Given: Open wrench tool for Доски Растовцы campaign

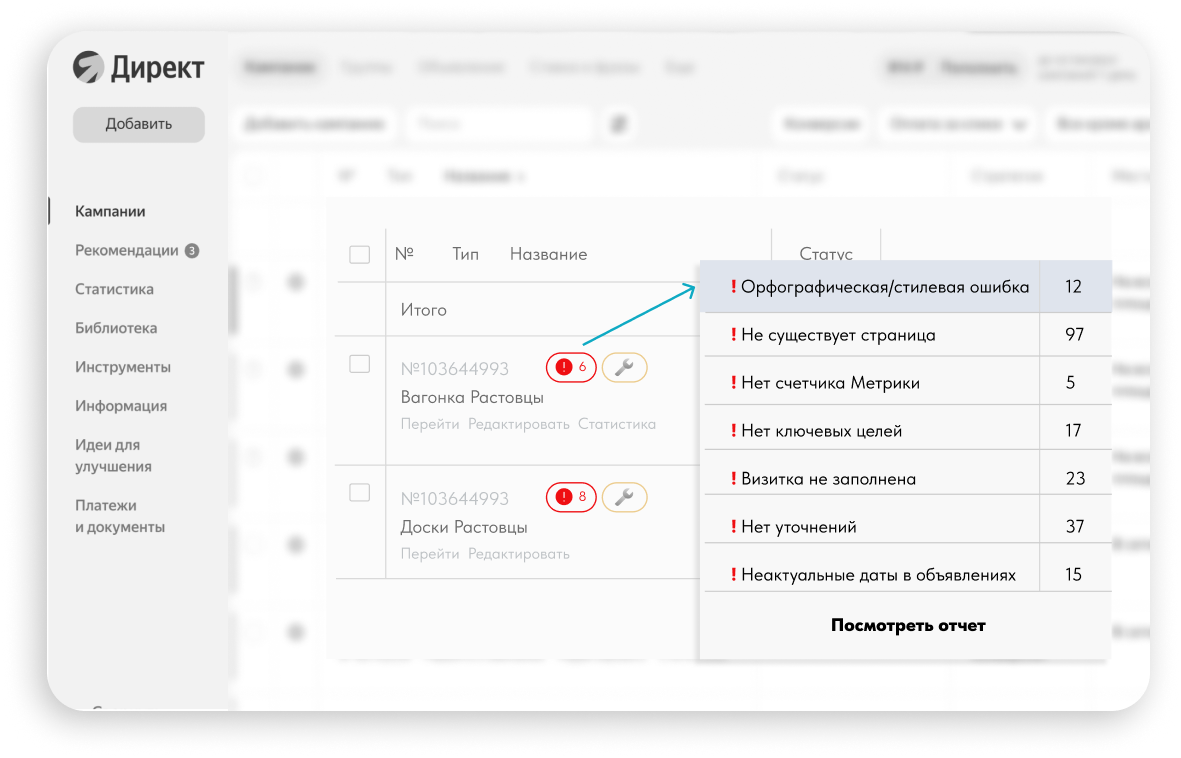Looking at the screenshot, I should tap(625, 497).
